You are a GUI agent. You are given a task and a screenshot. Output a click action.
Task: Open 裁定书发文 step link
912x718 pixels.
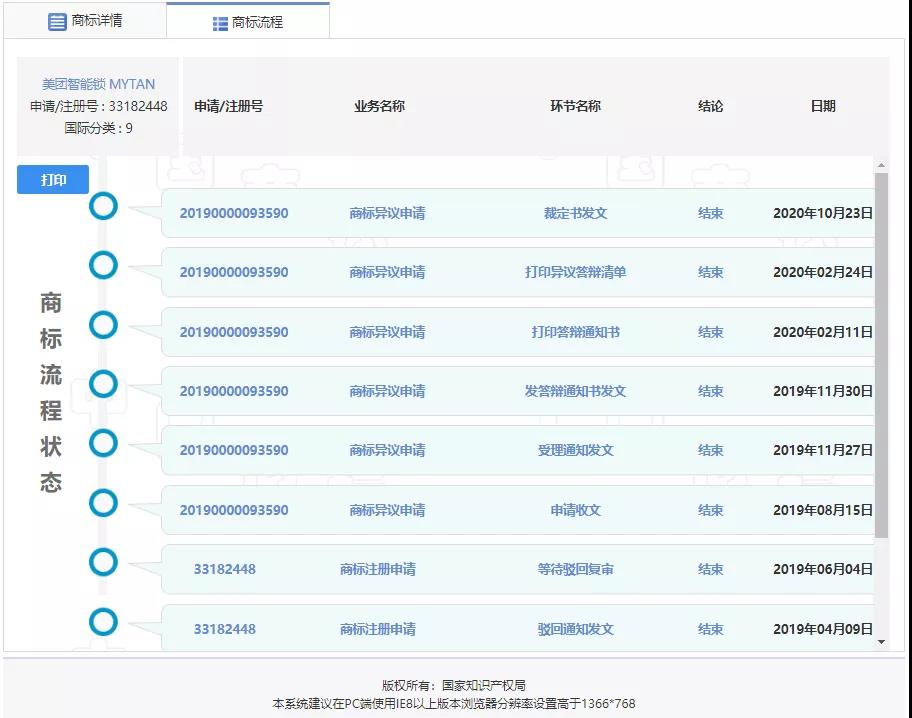(575, 213)
